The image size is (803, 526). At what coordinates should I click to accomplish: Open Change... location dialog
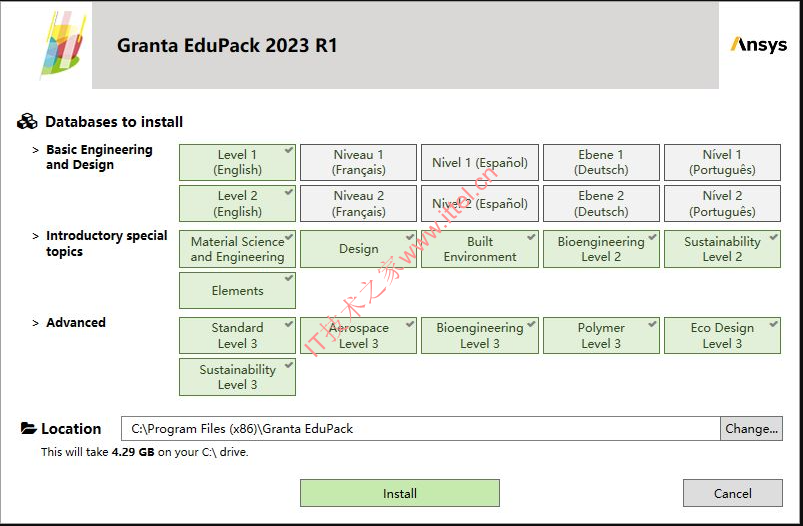pos(751,429)
